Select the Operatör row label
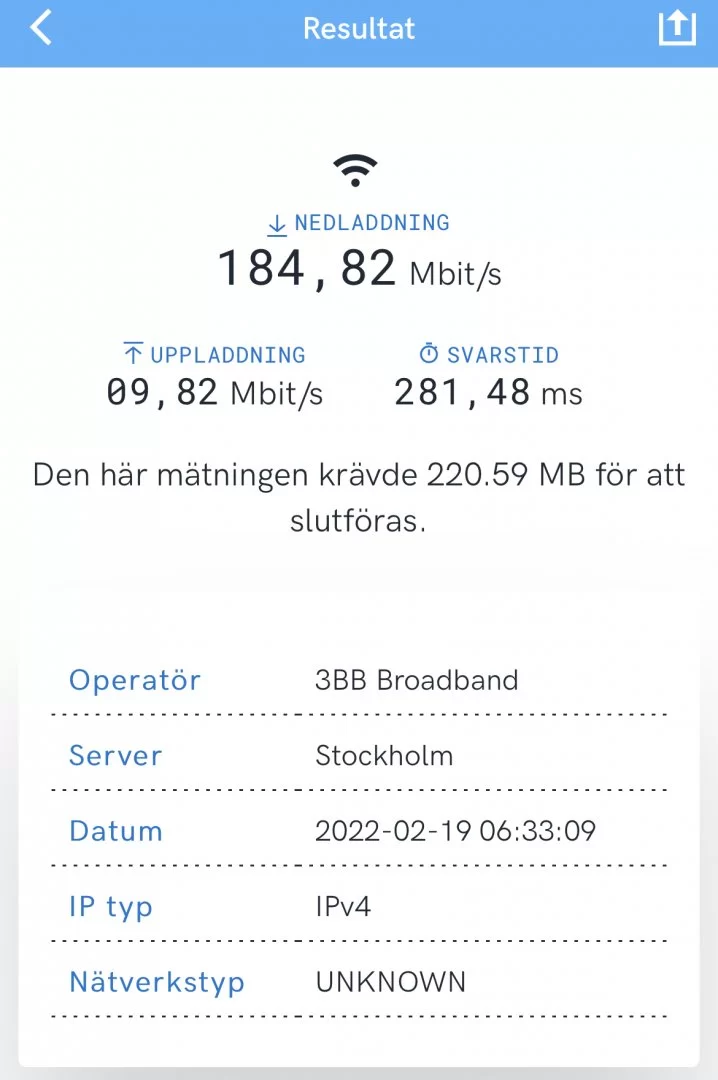Screen dimensions: 718x1080 click(135, 681)
